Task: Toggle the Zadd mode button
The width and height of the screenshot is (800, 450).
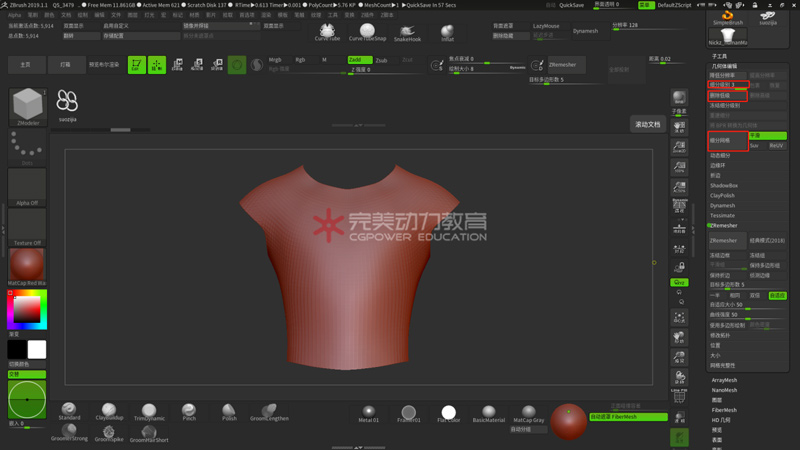Action: [x=358, y=60]
